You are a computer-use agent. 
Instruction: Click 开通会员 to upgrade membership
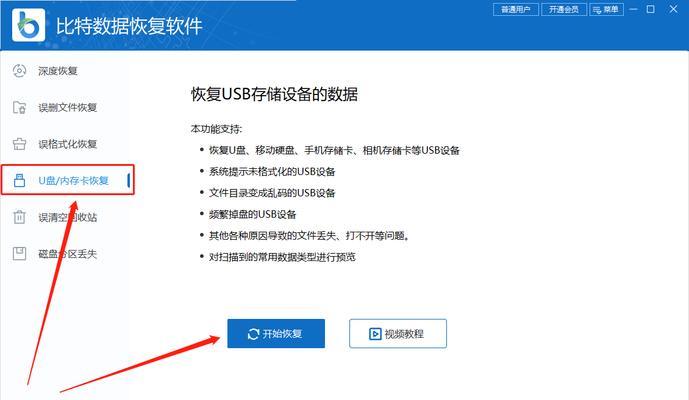(564, 9)
